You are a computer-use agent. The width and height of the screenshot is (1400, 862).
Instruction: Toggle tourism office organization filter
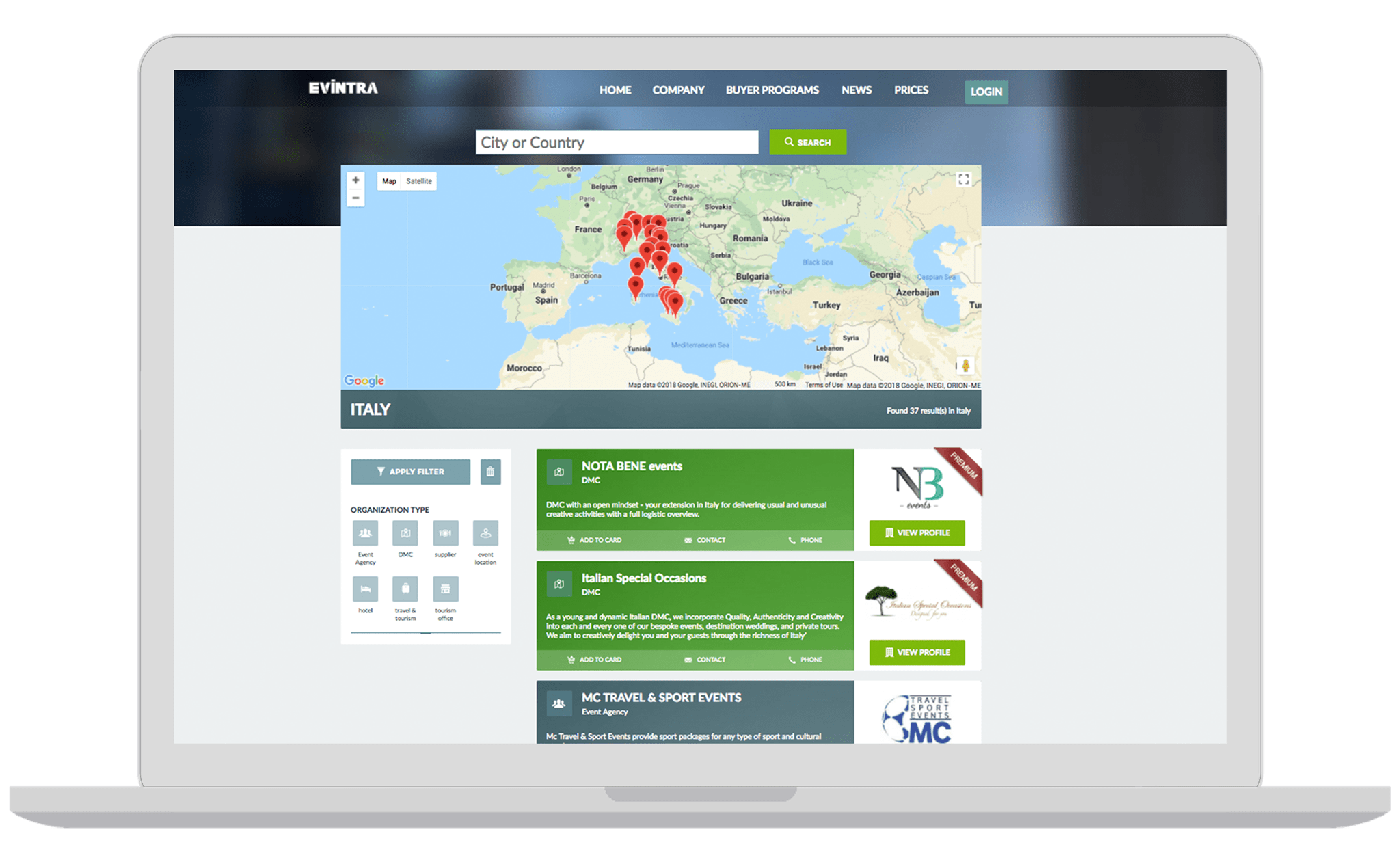pos(445,589)
